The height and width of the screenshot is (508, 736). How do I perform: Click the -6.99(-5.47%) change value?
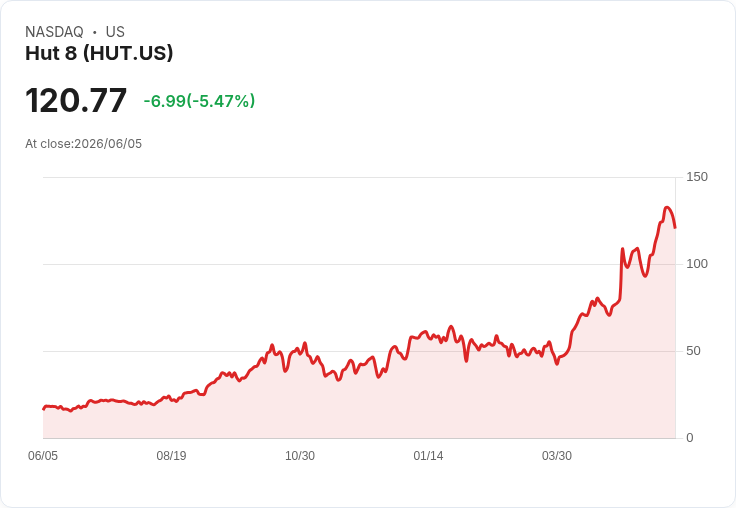pyautogui.click(x=199, y=101)
